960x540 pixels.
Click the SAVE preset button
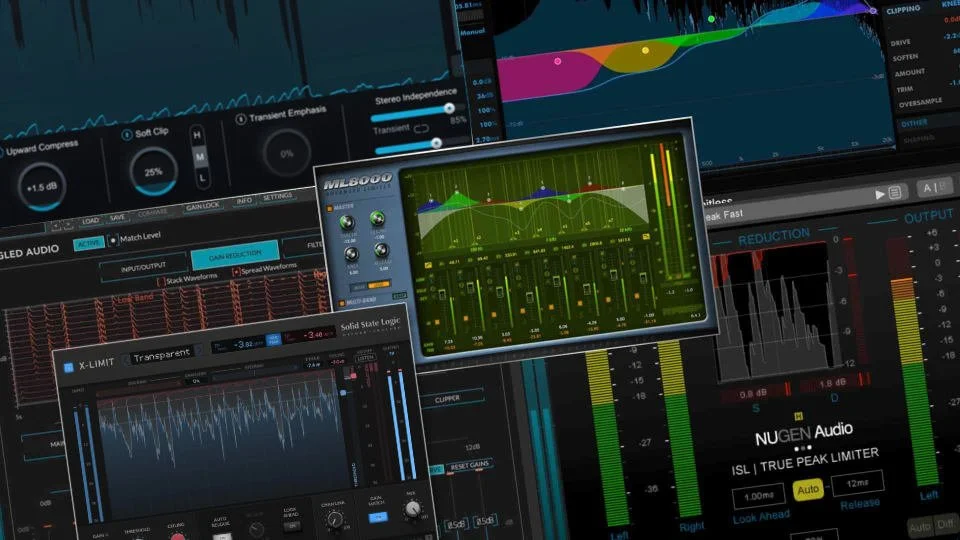click(118, 217)
